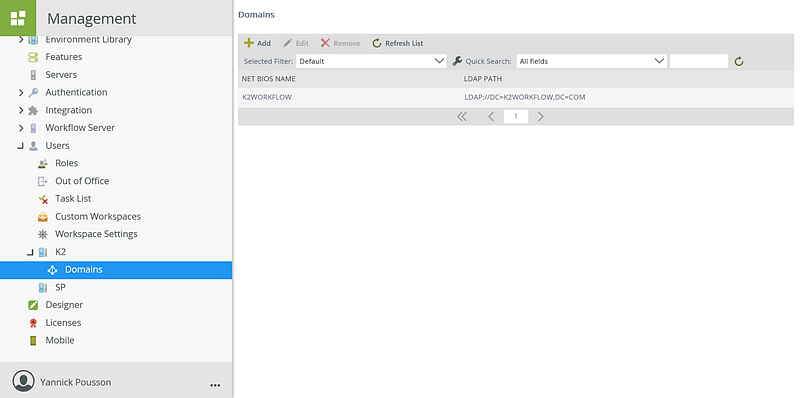Select Roles under Users
The width and height of the screenshot is (800, 398).
tap(66, 163)
